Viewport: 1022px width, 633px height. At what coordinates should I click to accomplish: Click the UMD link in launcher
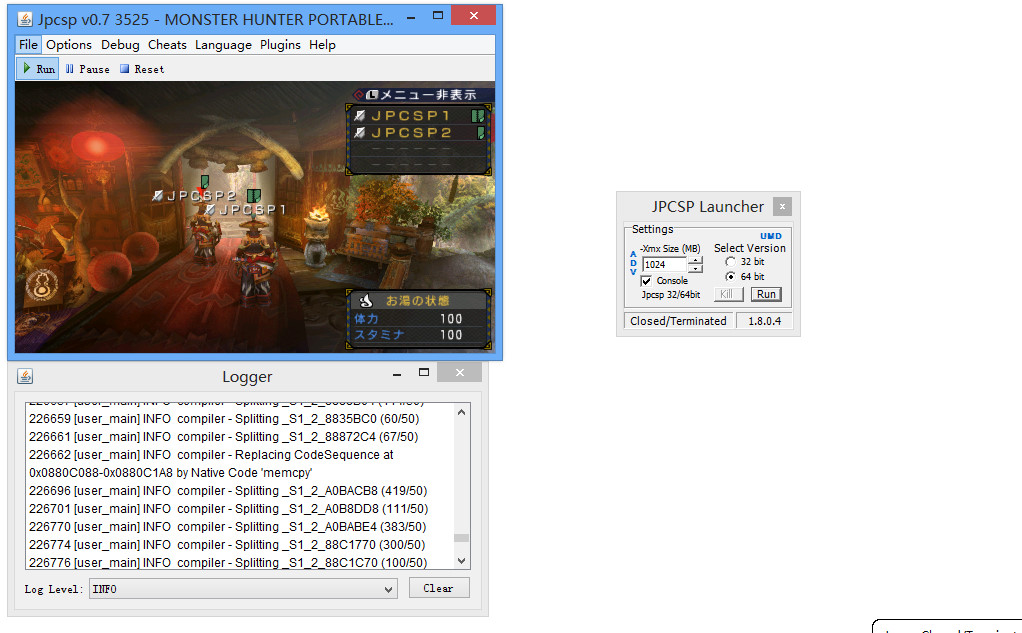tap(770, 236)
